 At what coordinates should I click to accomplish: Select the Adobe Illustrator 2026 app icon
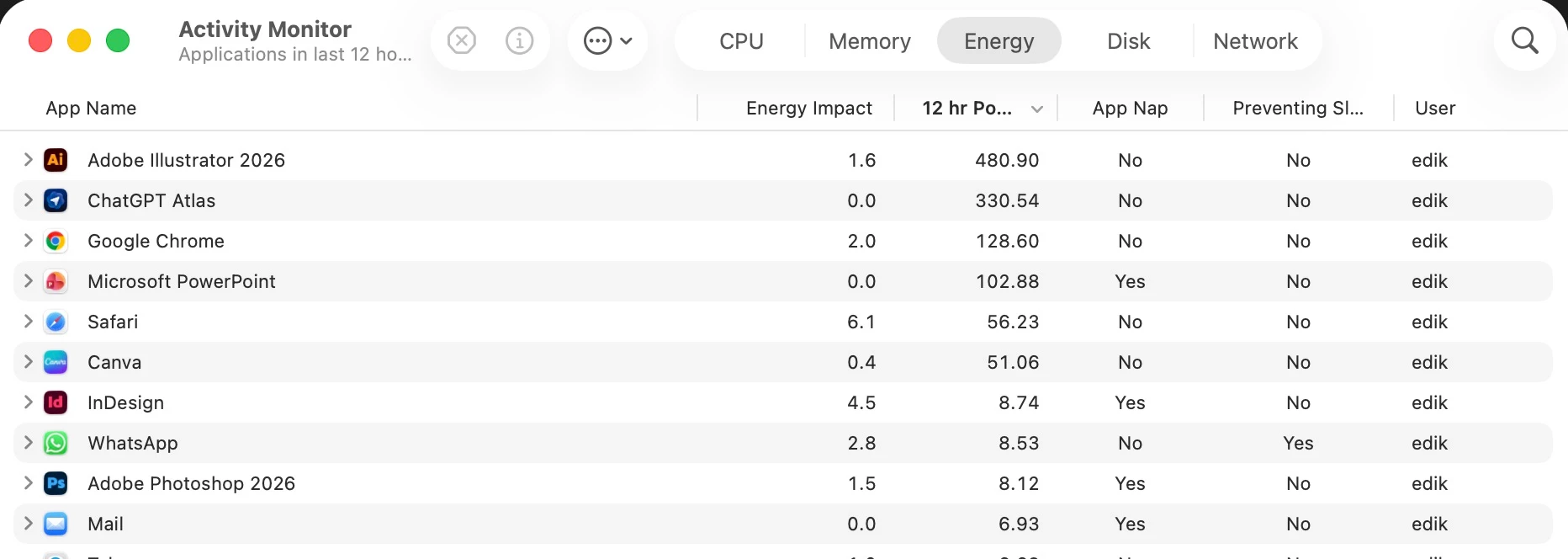56,160
